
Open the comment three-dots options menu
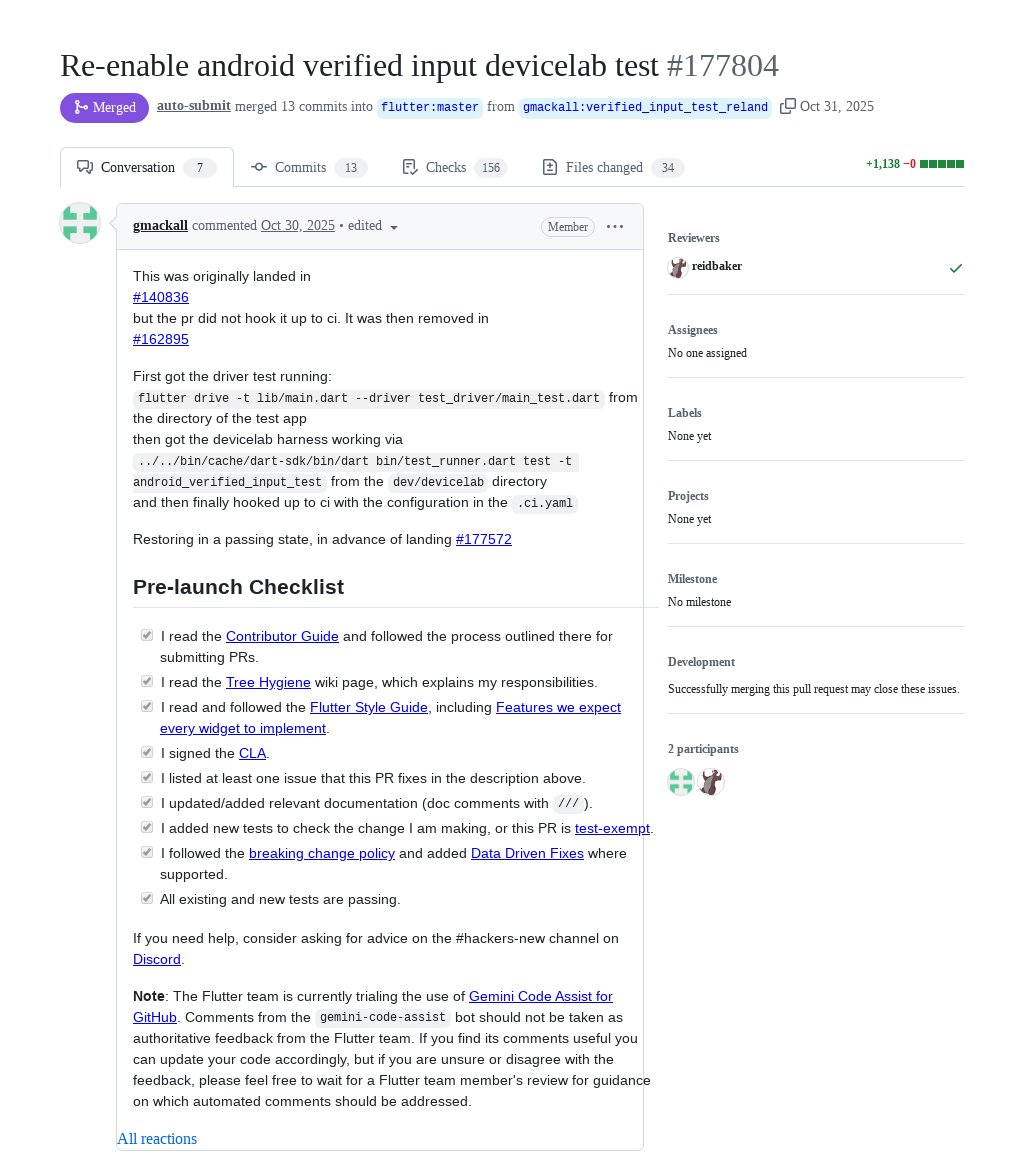(x=615, y=226)
